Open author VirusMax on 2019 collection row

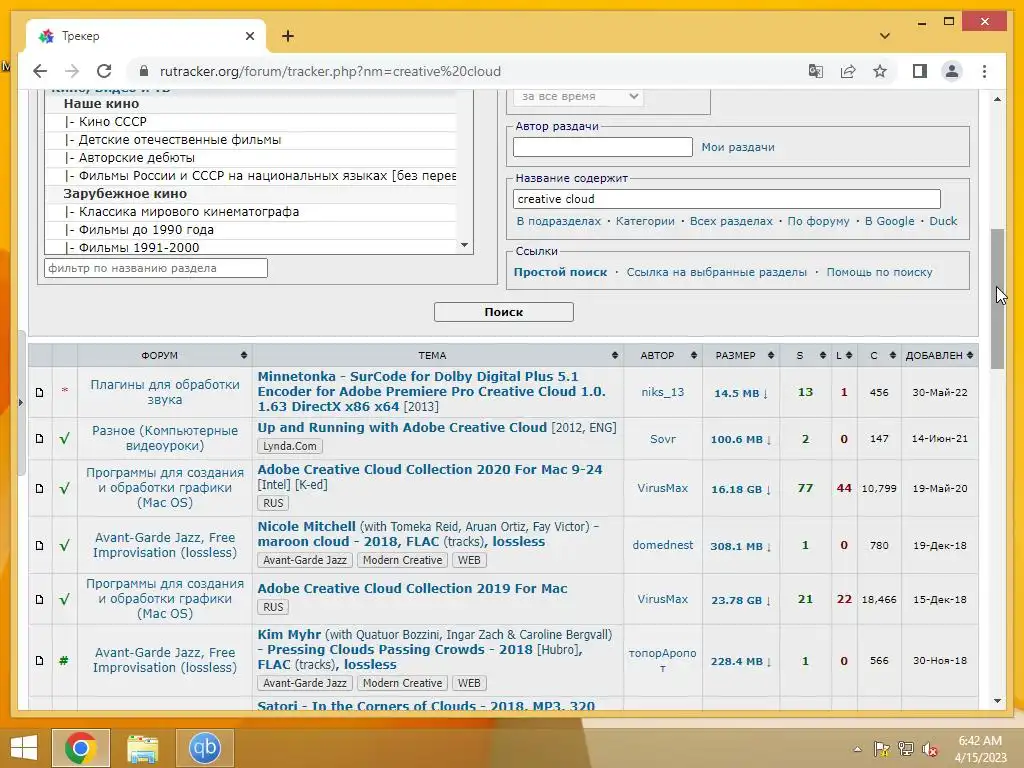662,600
